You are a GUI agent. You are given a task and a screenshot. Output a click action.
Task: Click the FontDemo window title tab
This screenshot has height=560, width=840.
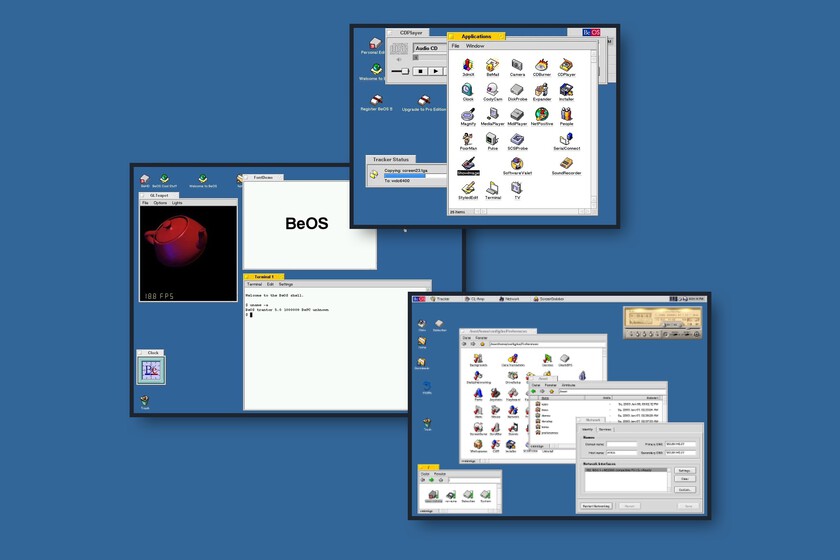coord(263,177)
